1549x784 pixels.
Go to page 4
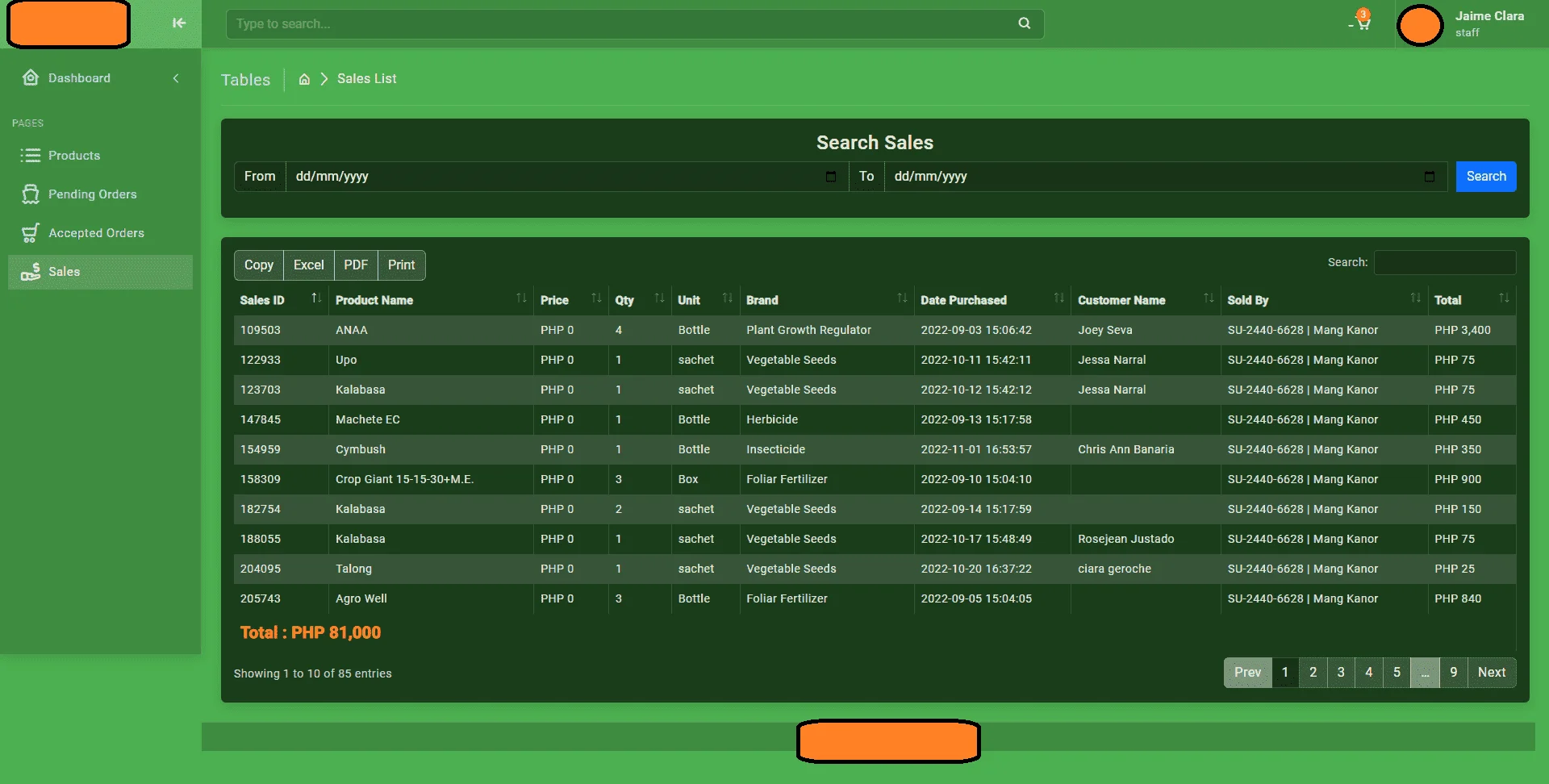(x=1368, y=673)
